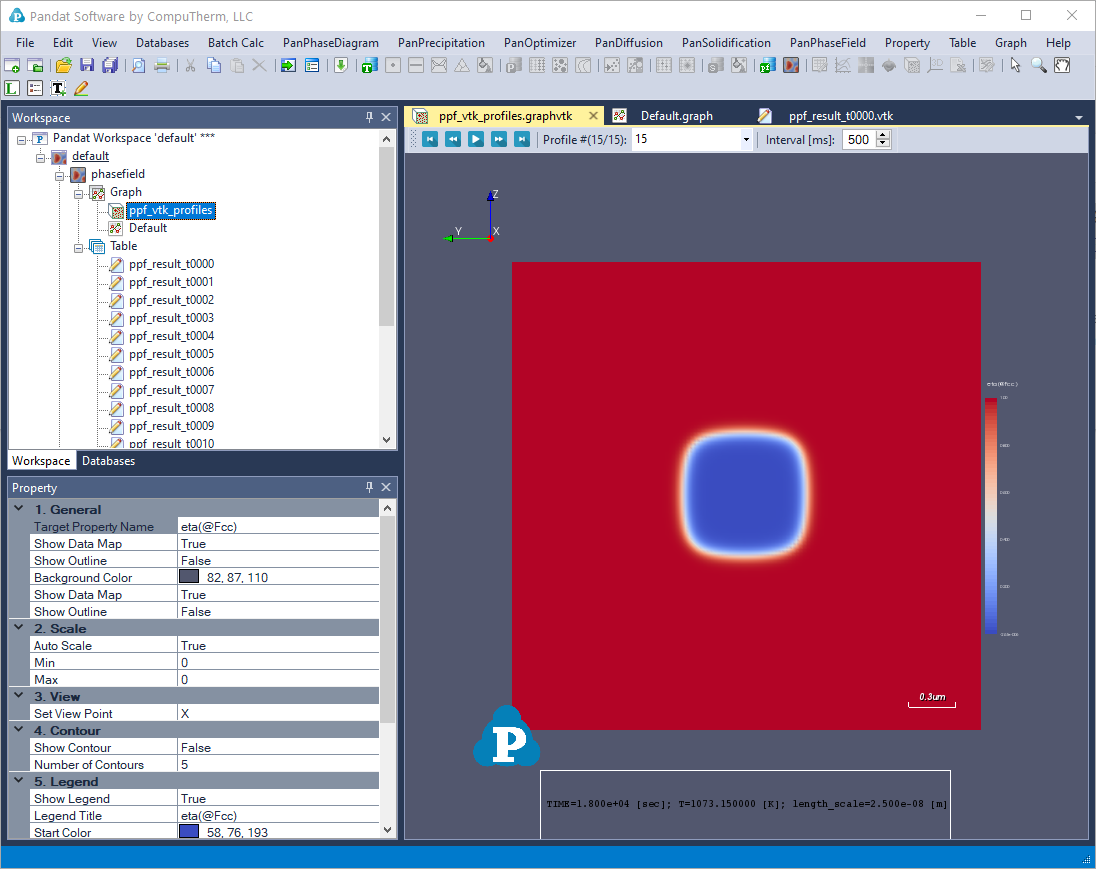
Task: Click the add legend 'L' icon
Action: click(12, 89)
